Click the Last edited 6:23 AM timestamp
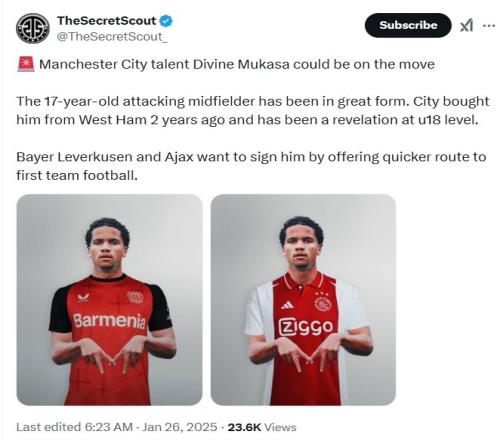500x440 pixels. point(74,427)
